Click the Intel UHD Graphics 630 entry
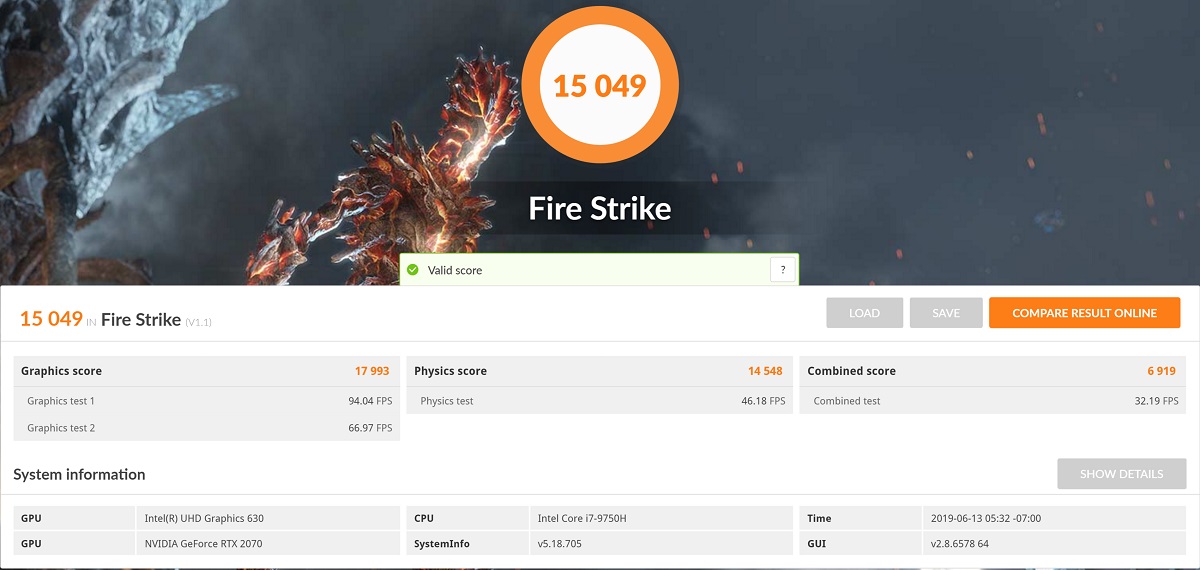 coord(204,518)
